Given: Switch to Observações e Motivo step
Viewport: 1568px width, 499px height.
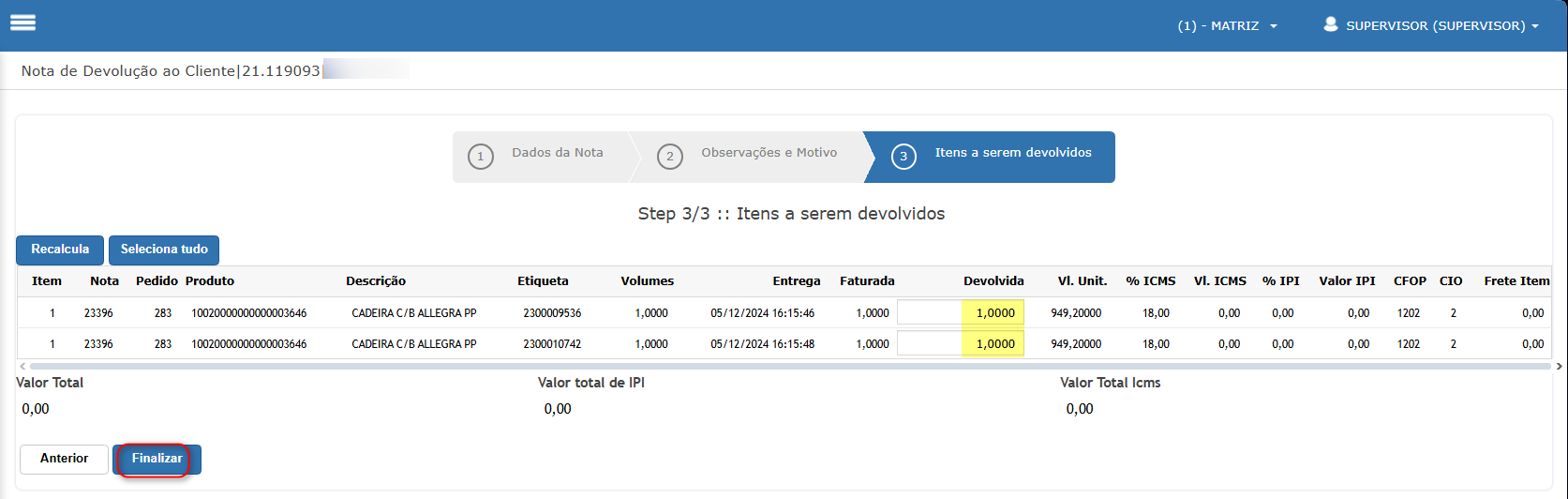Looking at the screenshot, I should (x=769, y=153).
